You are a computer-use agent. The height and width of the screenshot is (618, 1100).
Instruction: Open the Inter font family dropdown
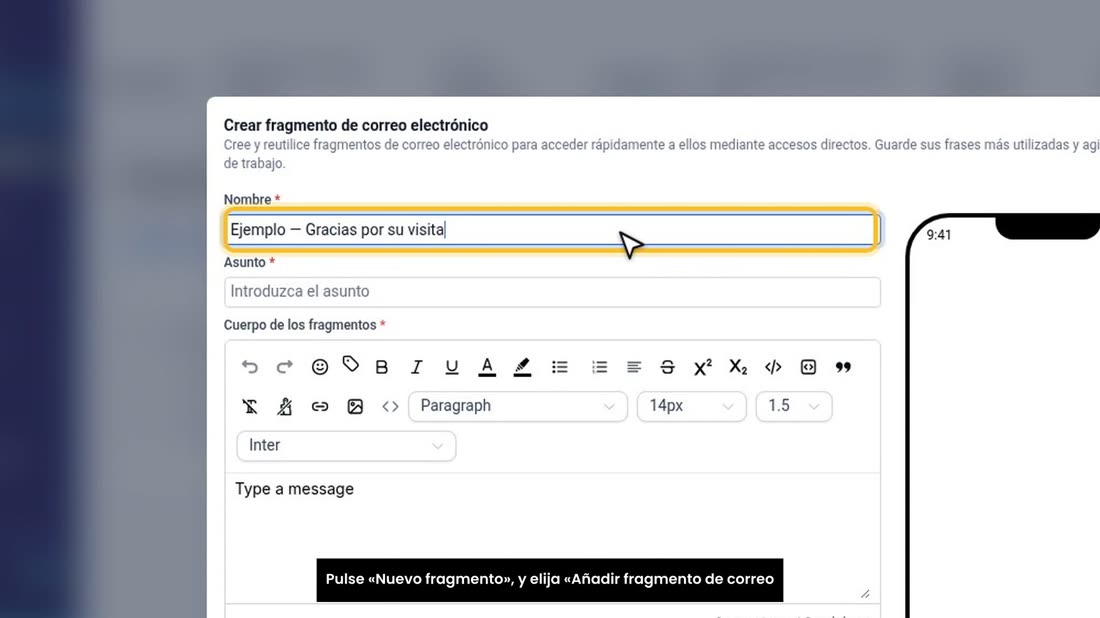coord(347,445)
